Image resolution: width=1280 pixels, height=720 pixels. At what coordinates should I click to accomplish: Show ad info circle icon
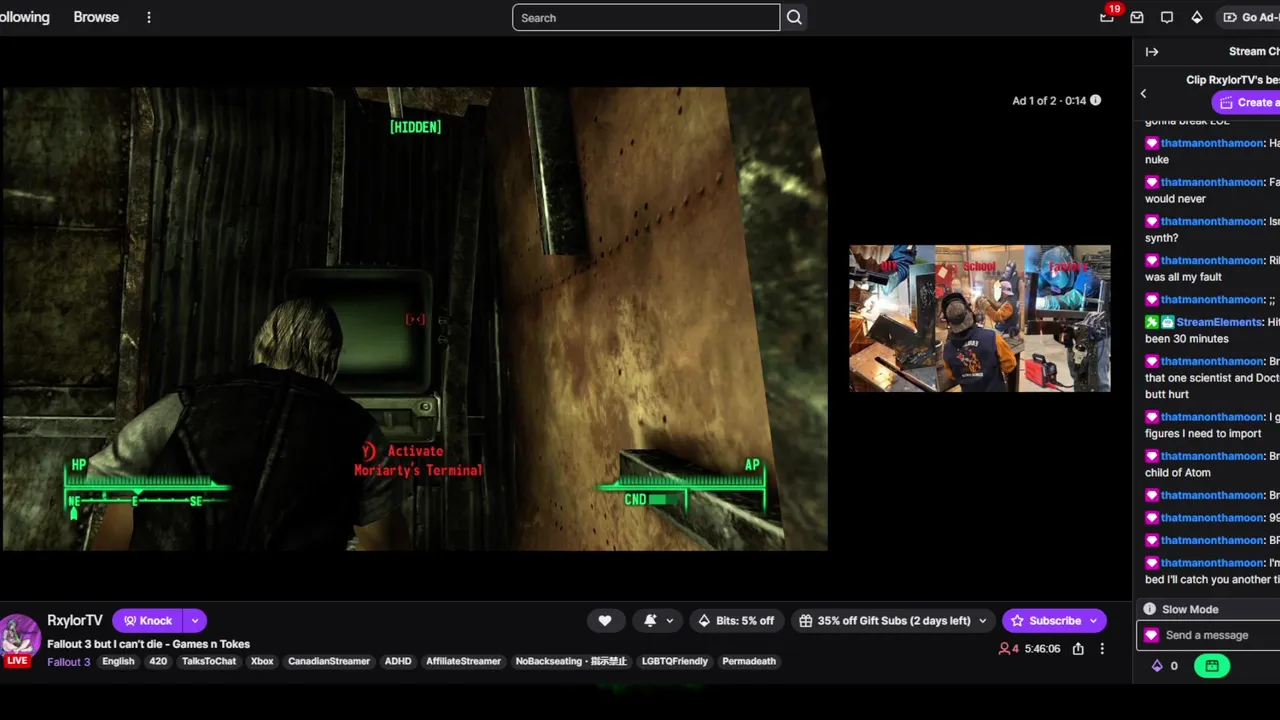[x=1096, y=100]
